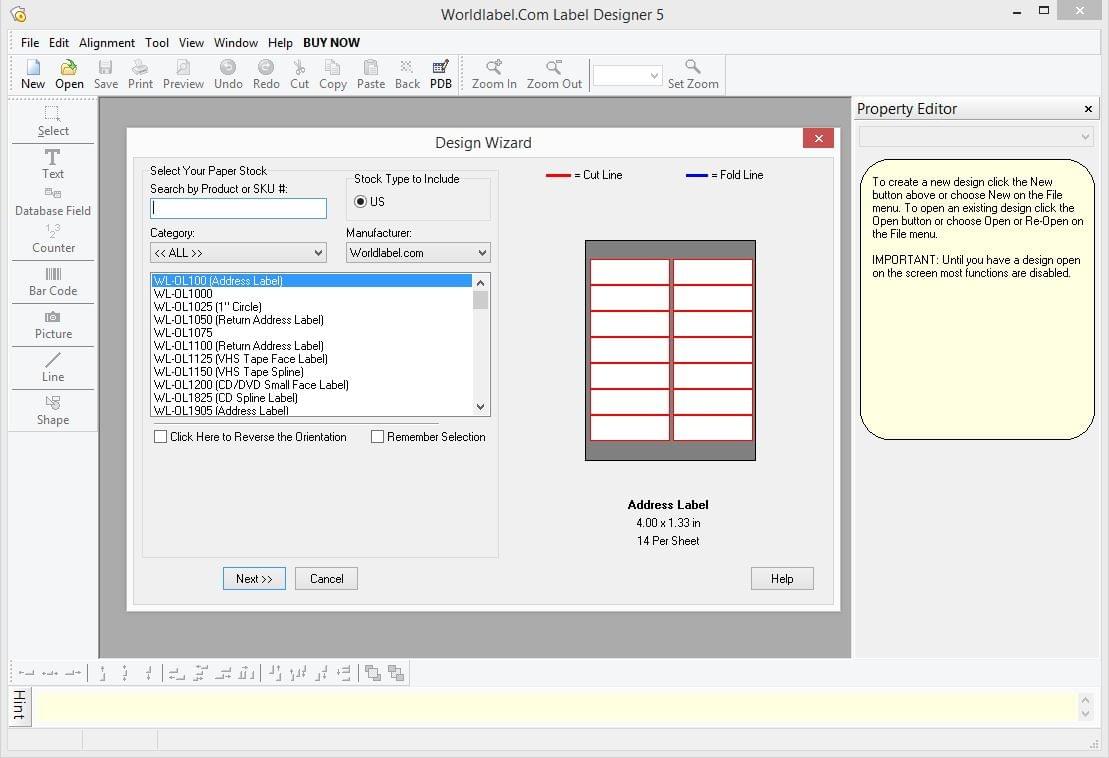Viewport: 1109px width, 758px height.
Task: Click the Help button
Action: (782, 578)
